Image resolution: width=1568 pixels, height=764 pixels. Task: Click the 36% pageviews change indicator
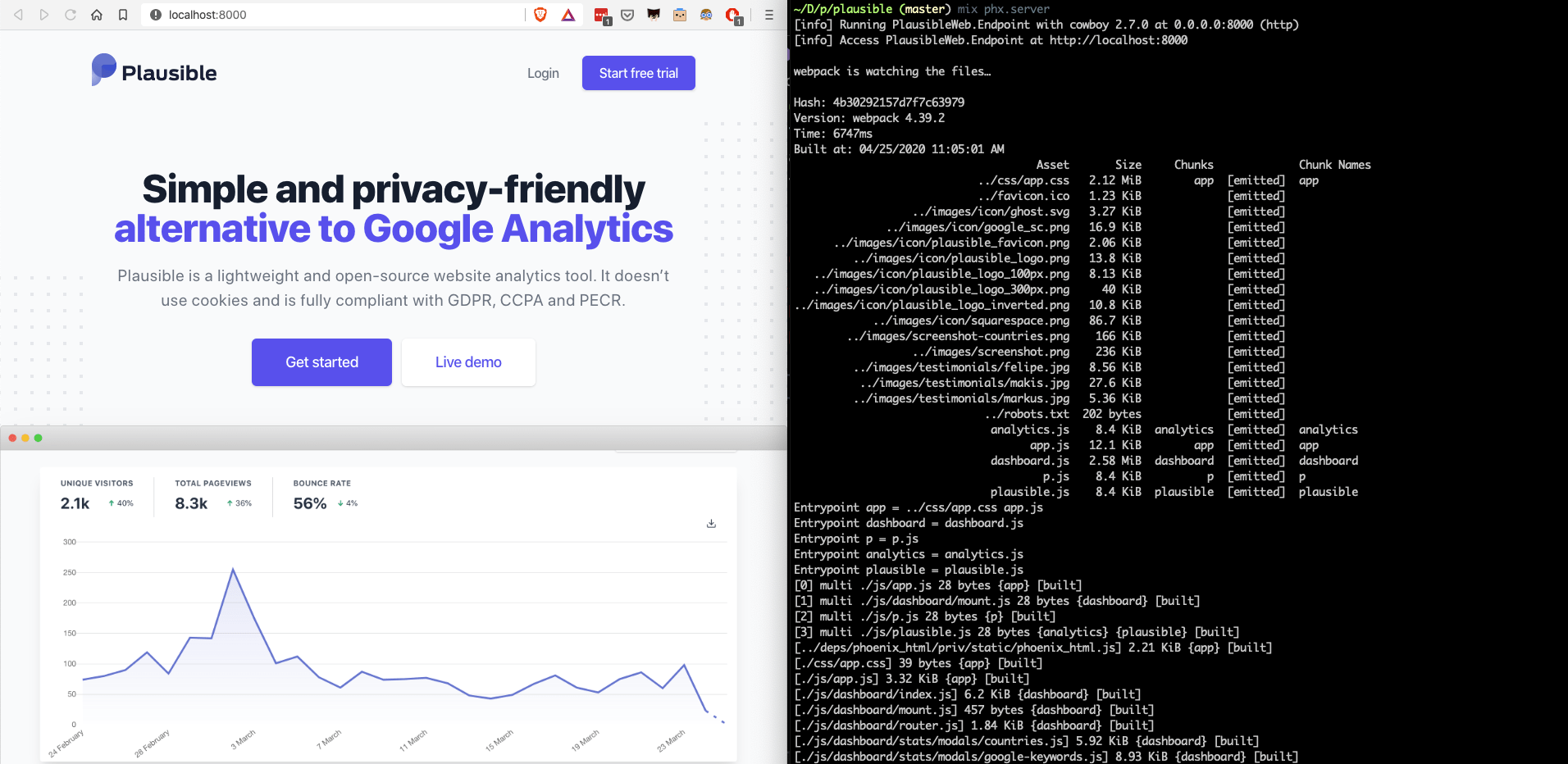tap(239, 503)
